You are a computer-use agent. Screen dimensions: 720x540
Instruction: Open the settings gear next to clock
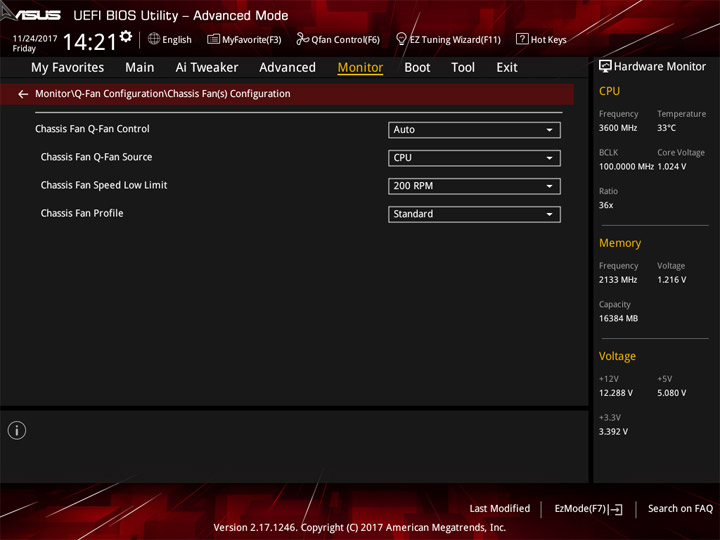coord(126,36)
